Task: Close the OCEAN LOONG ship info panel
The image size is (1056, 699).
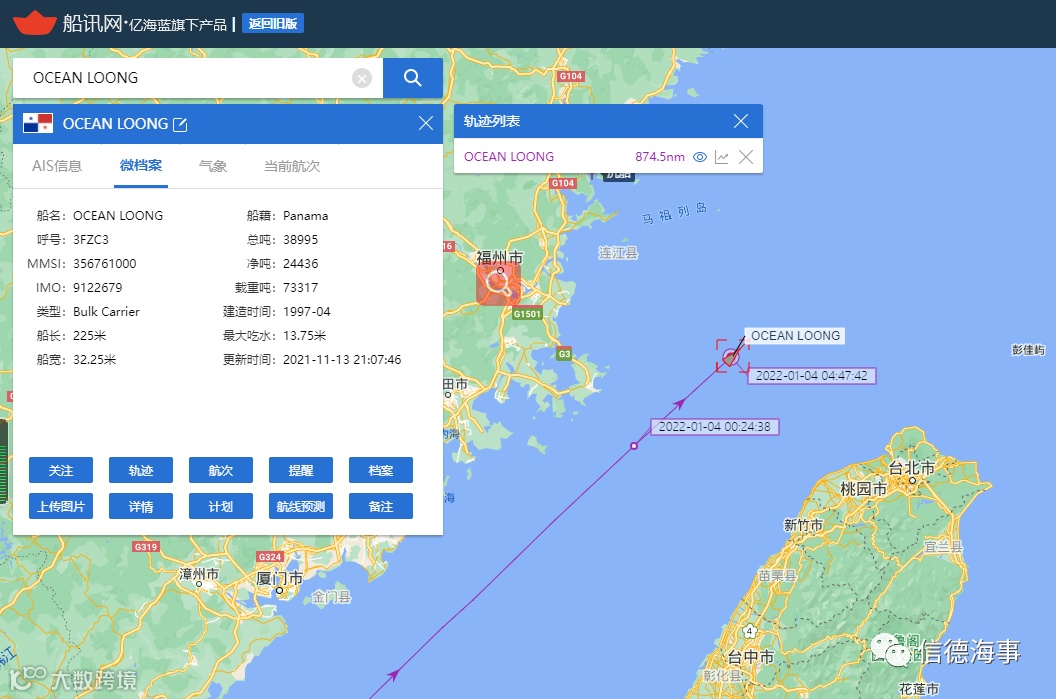Action: [426, 123]
